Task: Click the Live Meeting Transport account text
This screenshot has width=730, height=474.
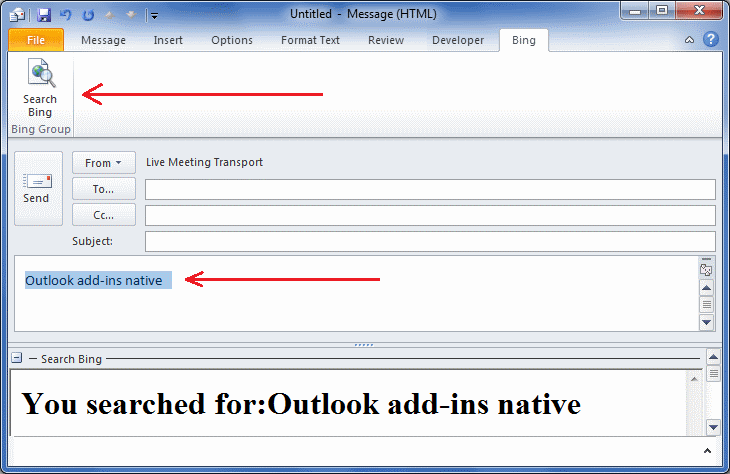Action: tap(204, 162)
